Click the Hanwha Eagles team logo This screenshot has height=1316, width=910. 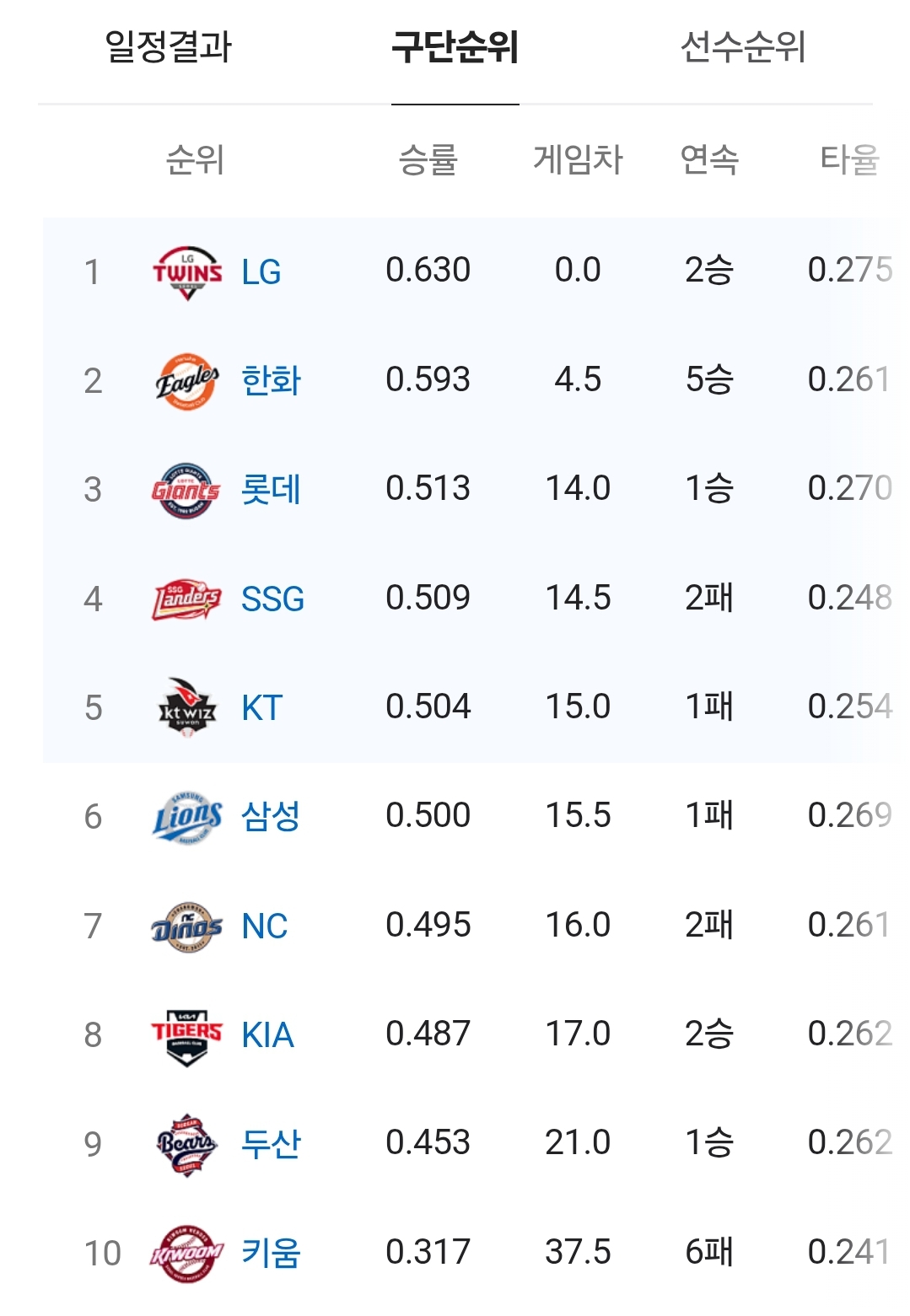point(187,381)
